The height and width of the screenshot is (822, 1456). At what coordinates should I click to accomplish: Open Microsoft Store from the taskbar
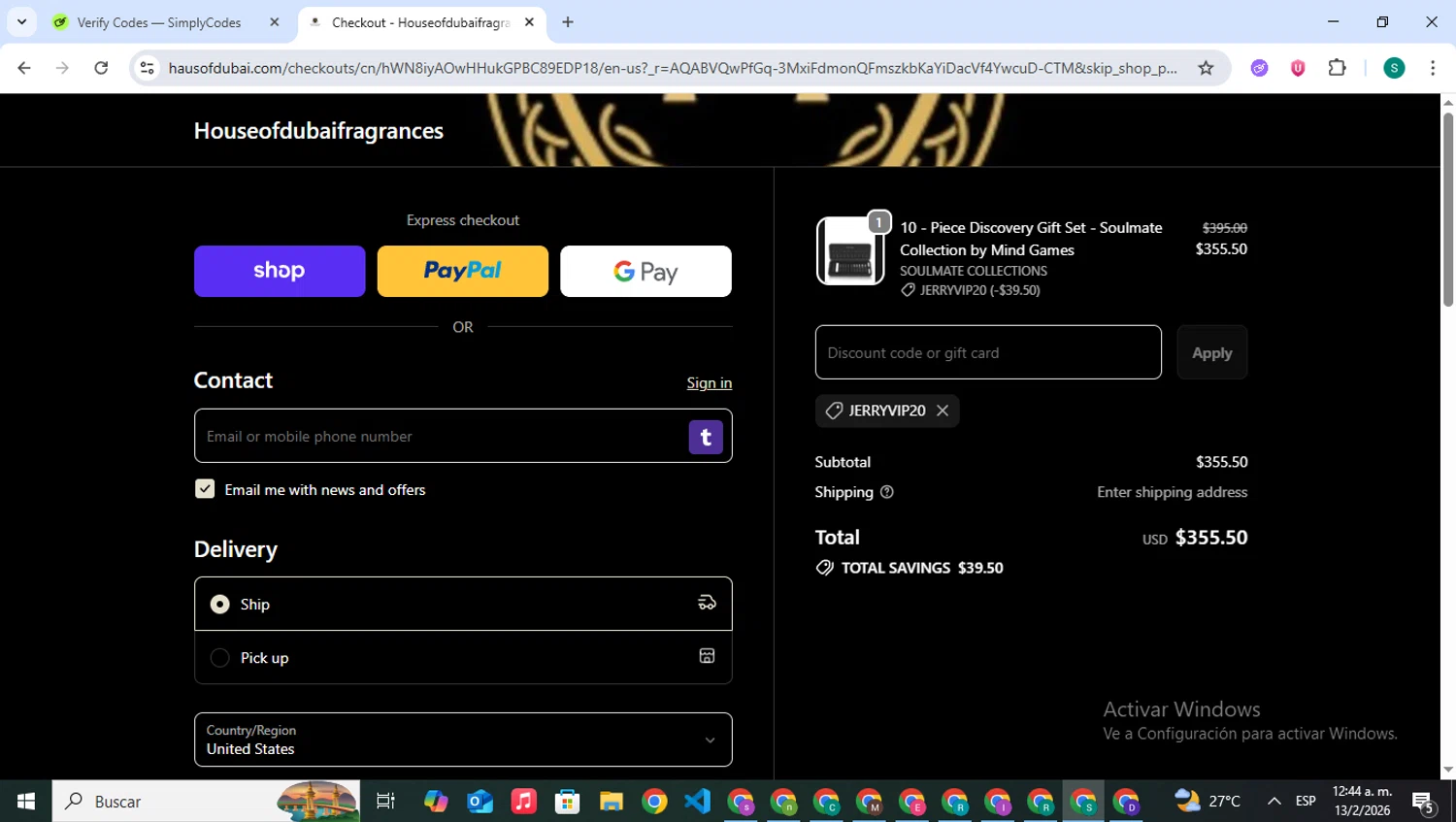(567, 802)
